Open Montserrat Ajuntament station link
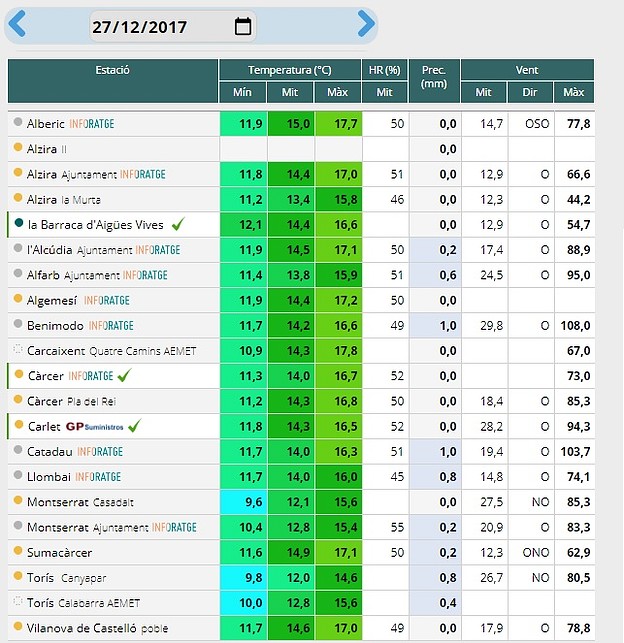The image size is (624, 643). pyautogui.click(x=88, y=527)
